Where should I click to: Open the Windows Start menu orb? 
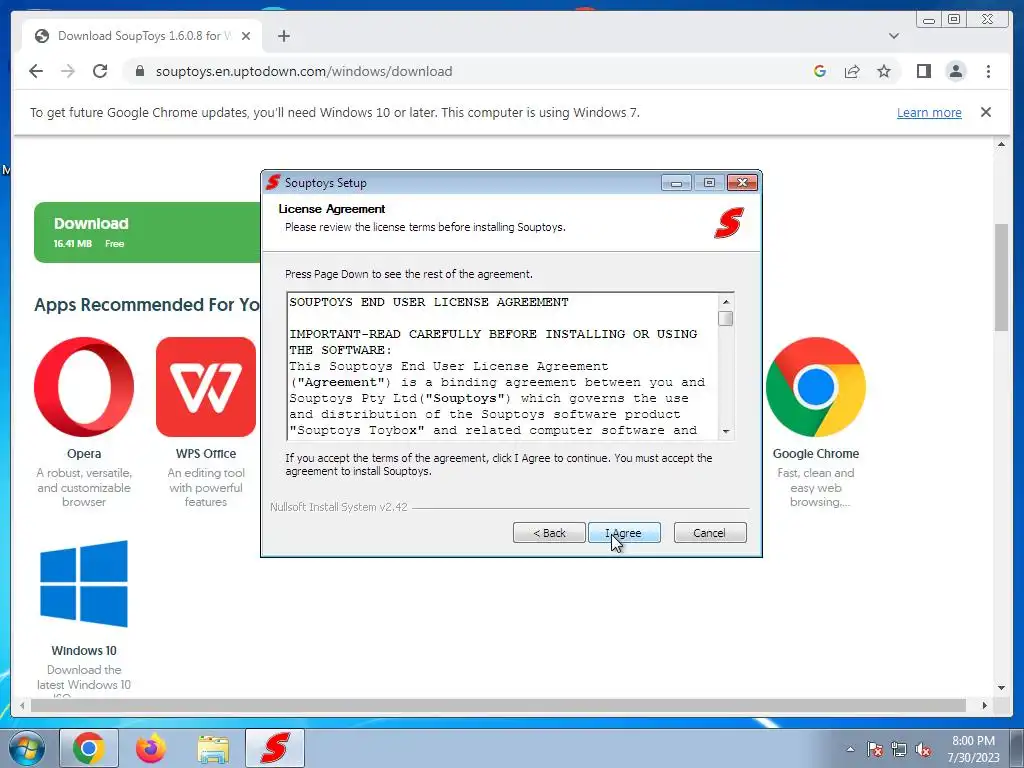click(x=27, y=748)
